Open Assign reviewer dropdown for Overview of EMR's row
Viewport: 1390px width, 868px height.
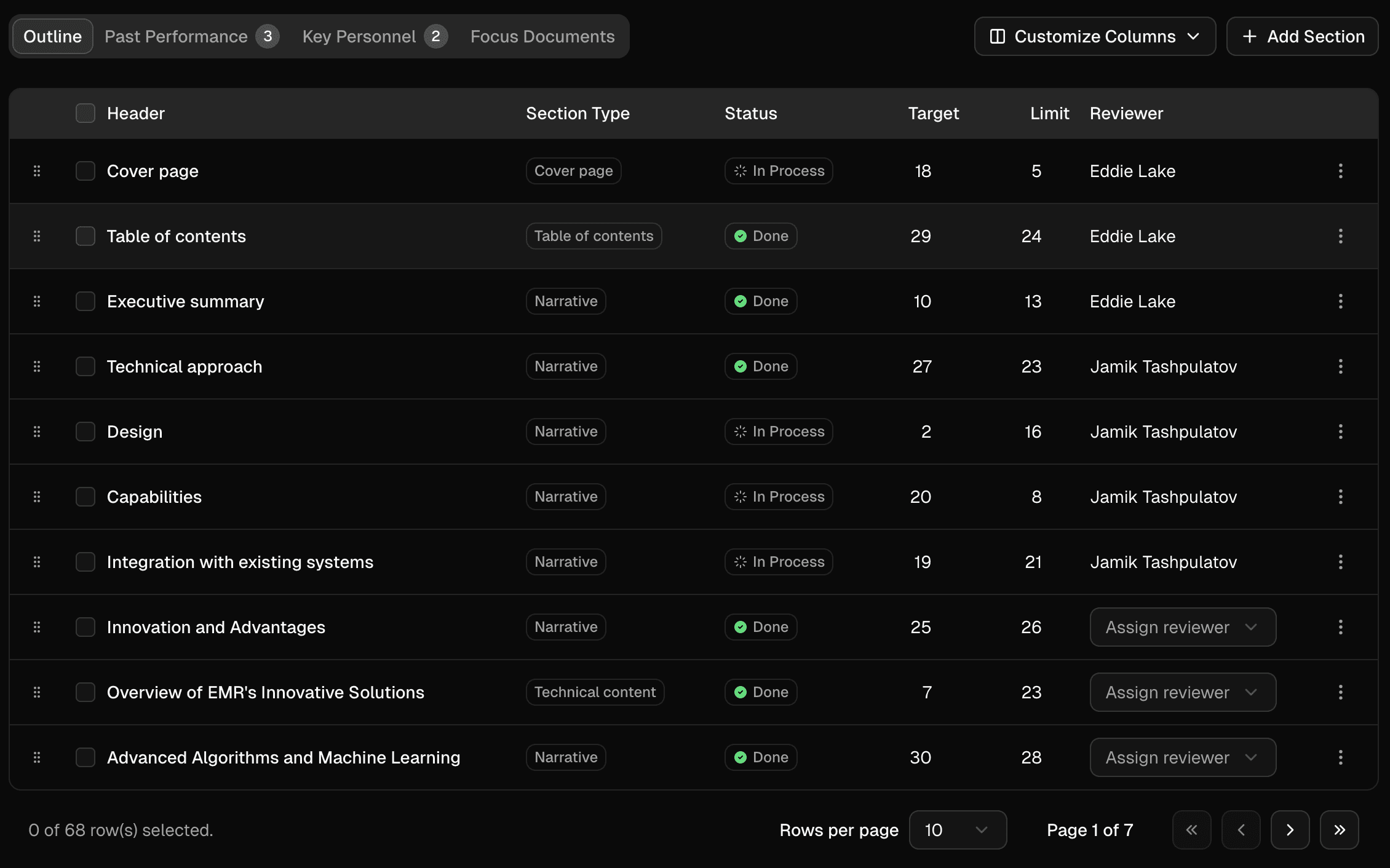pos(1182,692)
